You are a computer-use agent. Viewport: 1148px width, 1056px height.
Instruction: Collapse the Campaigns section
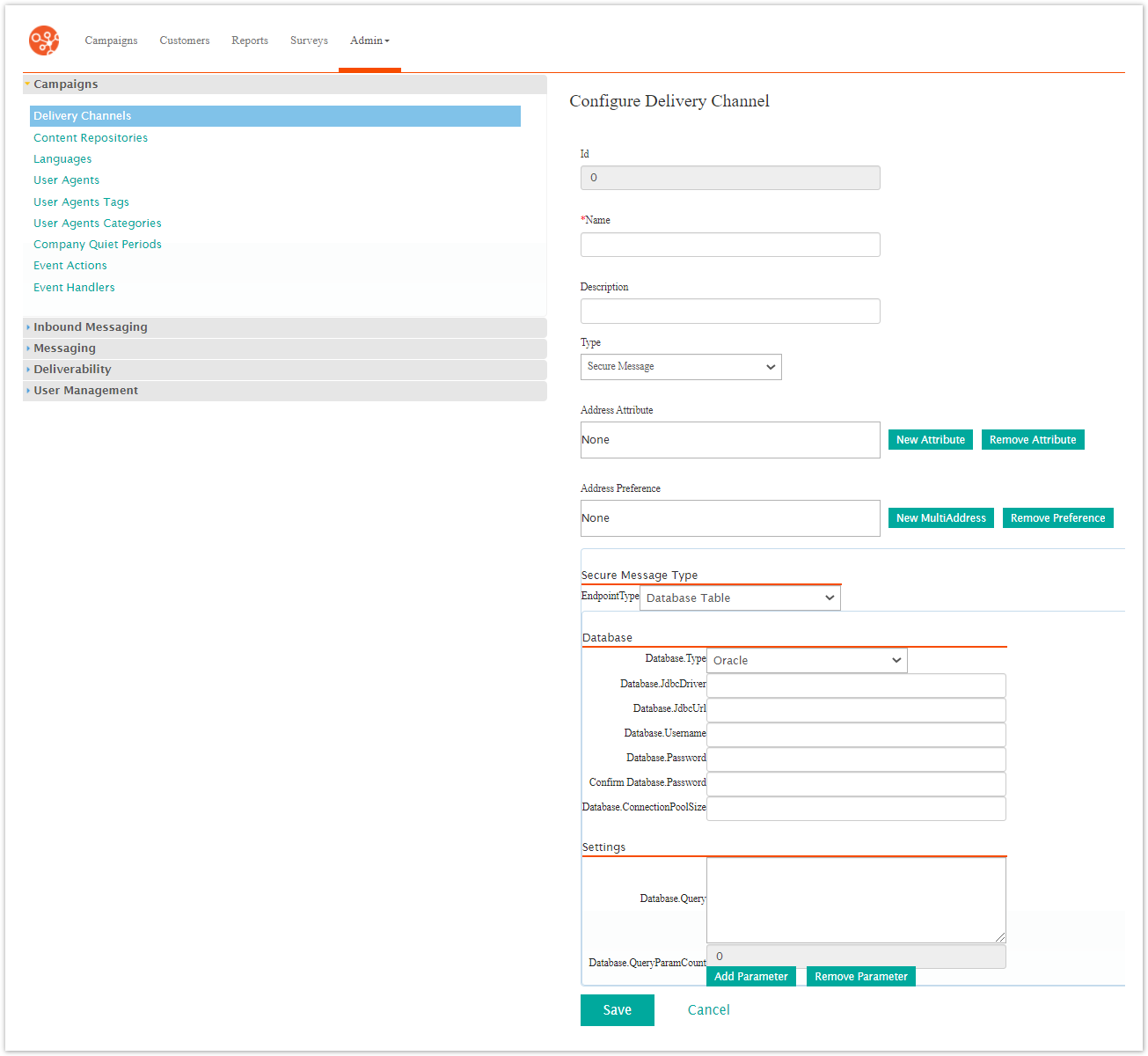click(66, 84)
